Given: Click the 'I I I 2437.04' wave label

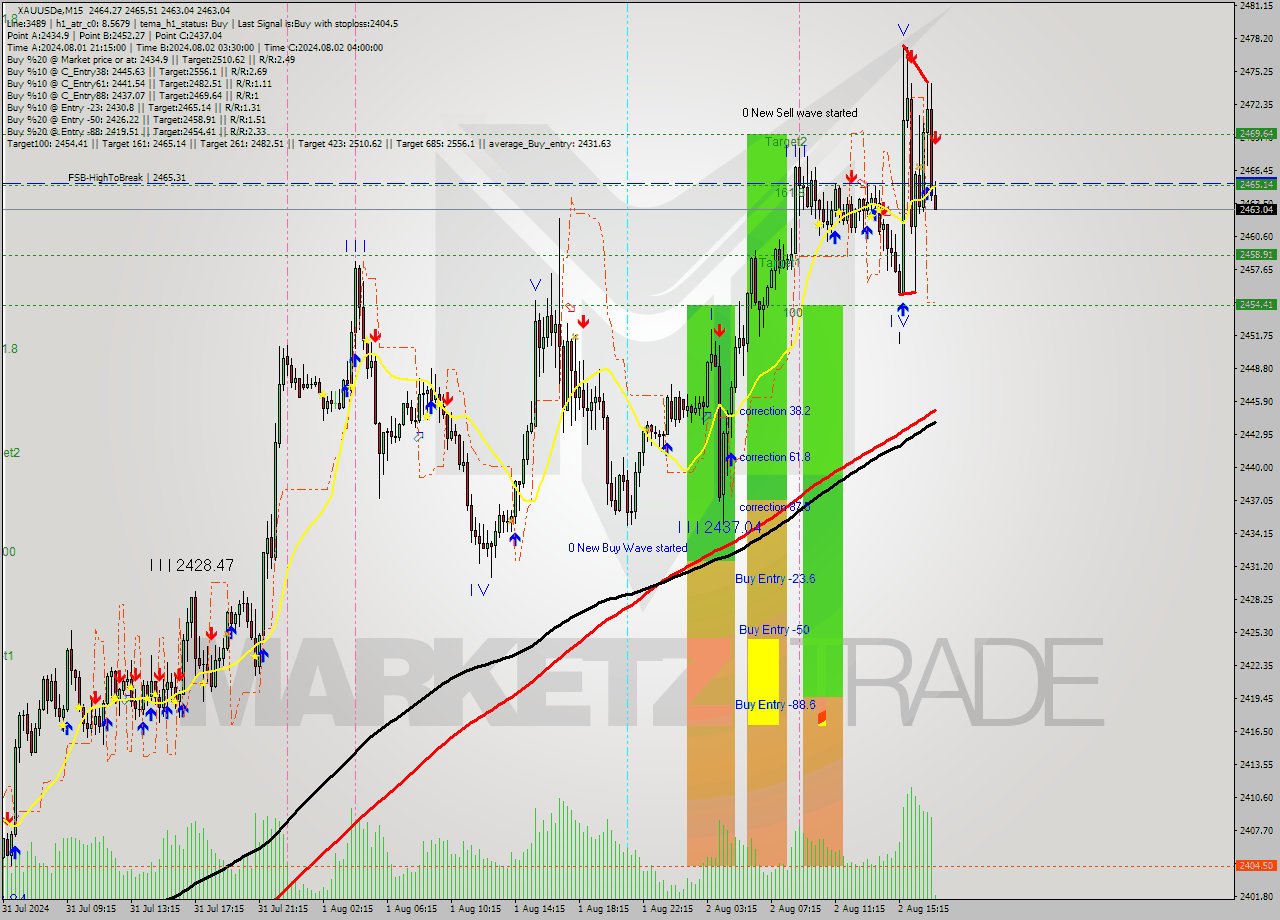Looking at the screenshot, I should [719, 526].
